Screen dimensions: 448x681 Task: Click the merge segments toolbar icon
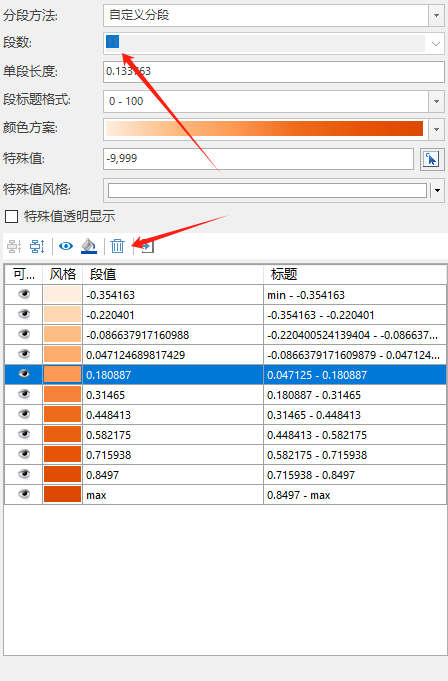coord(14,246)
